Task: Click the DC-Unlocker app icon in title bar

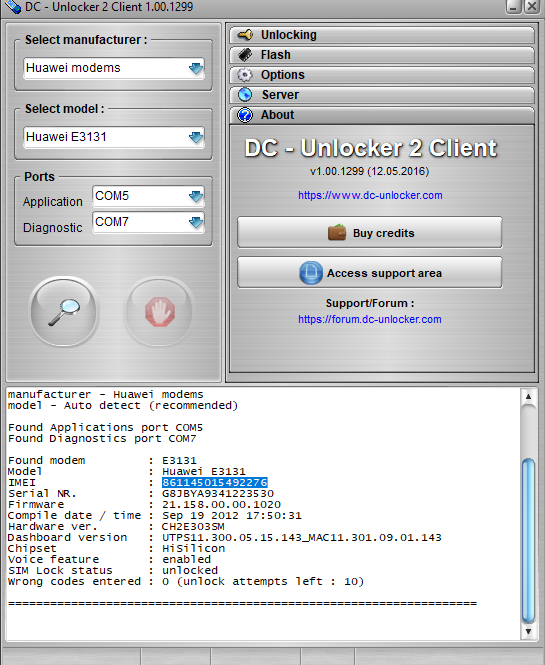Action: [x=12, y=6]
